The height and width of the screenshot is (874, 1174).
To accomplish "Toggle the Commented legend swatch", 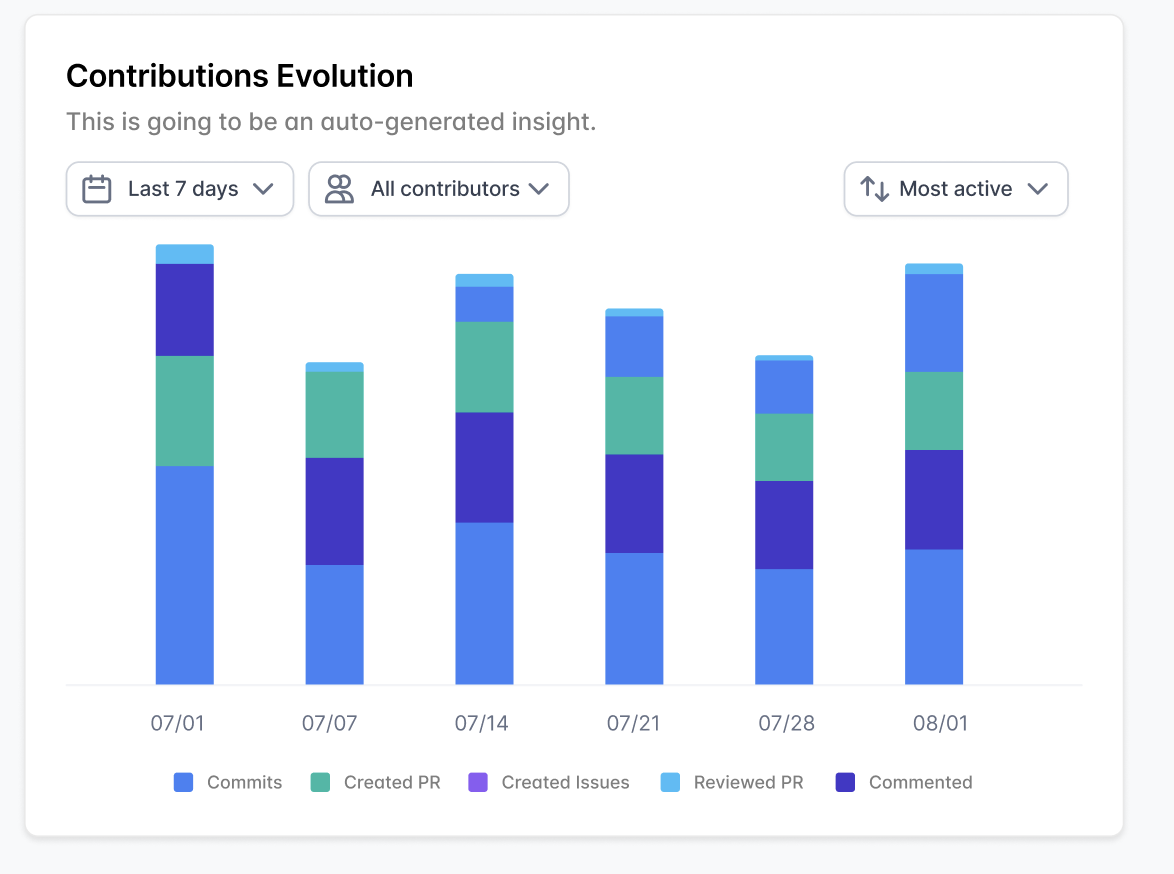I will click(x=845, y=782).
